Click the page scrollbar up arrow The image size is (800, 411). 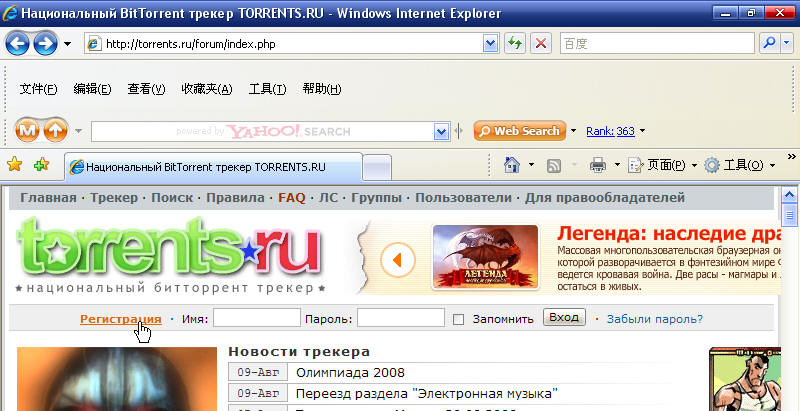click(x=790, y=194)
